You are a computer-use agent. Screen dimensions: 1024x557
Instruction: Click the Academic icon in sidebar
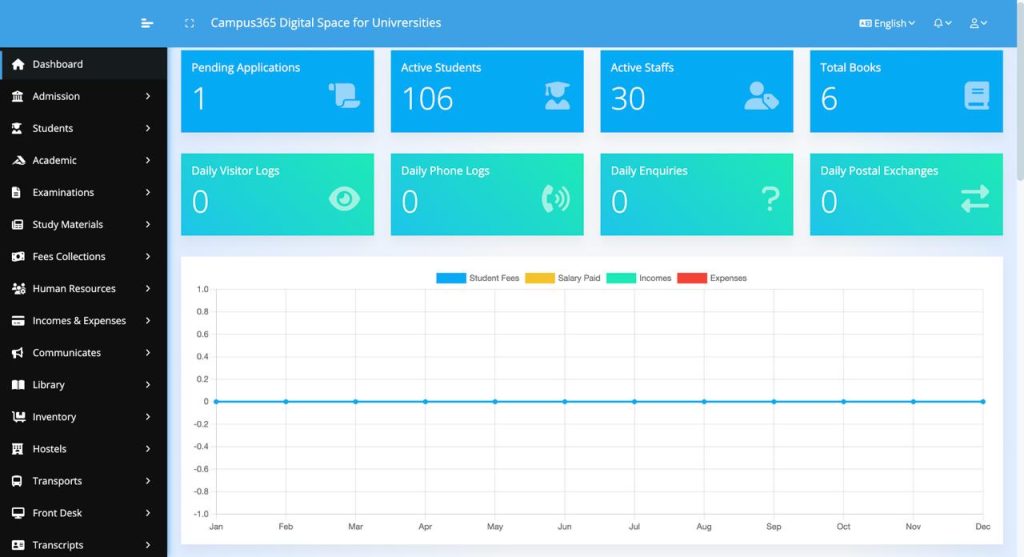[x=18, y=160]
